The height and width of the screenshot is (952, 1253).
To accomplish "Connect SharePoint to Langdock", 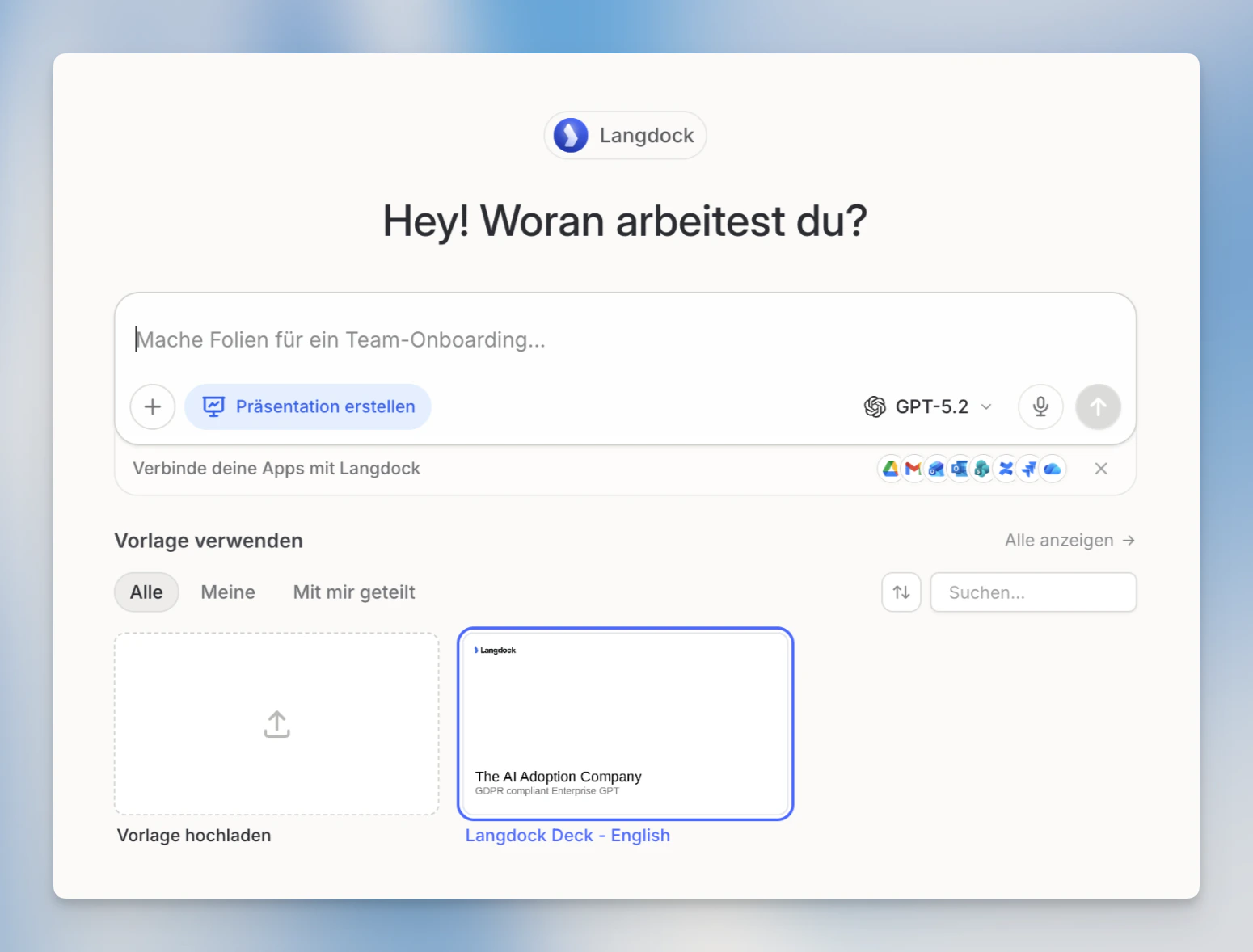I will 981,469.
